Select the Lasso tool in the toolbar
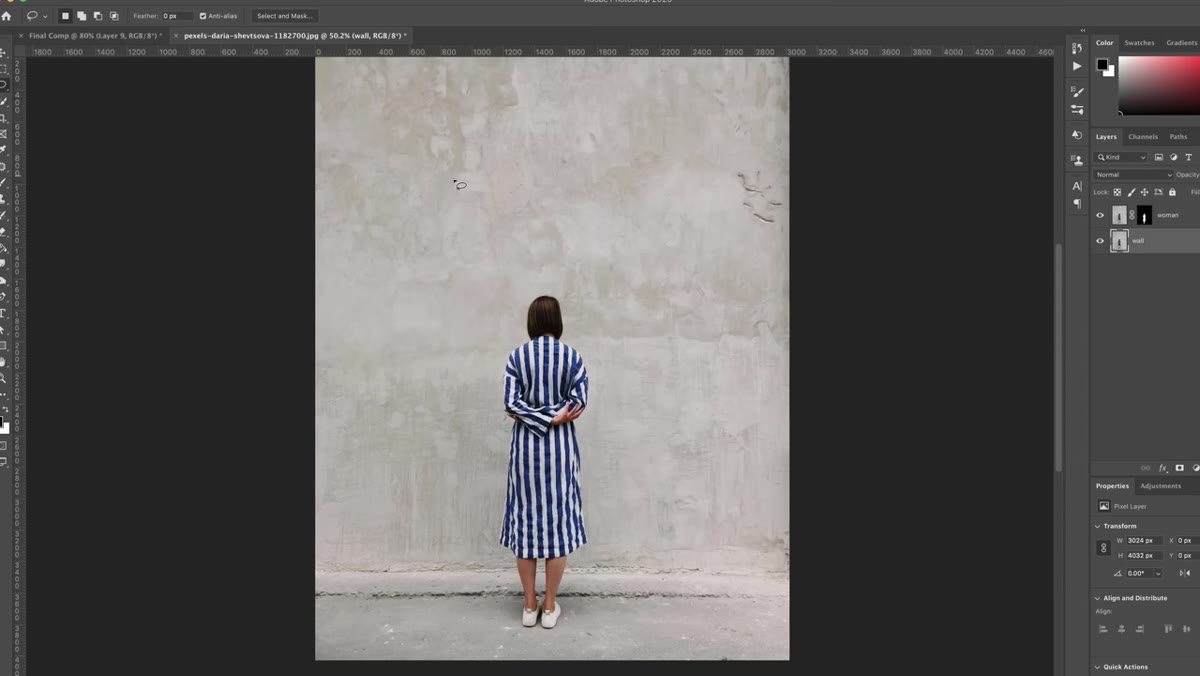This screenshot has width=1200, height=676. pos(4,84)
